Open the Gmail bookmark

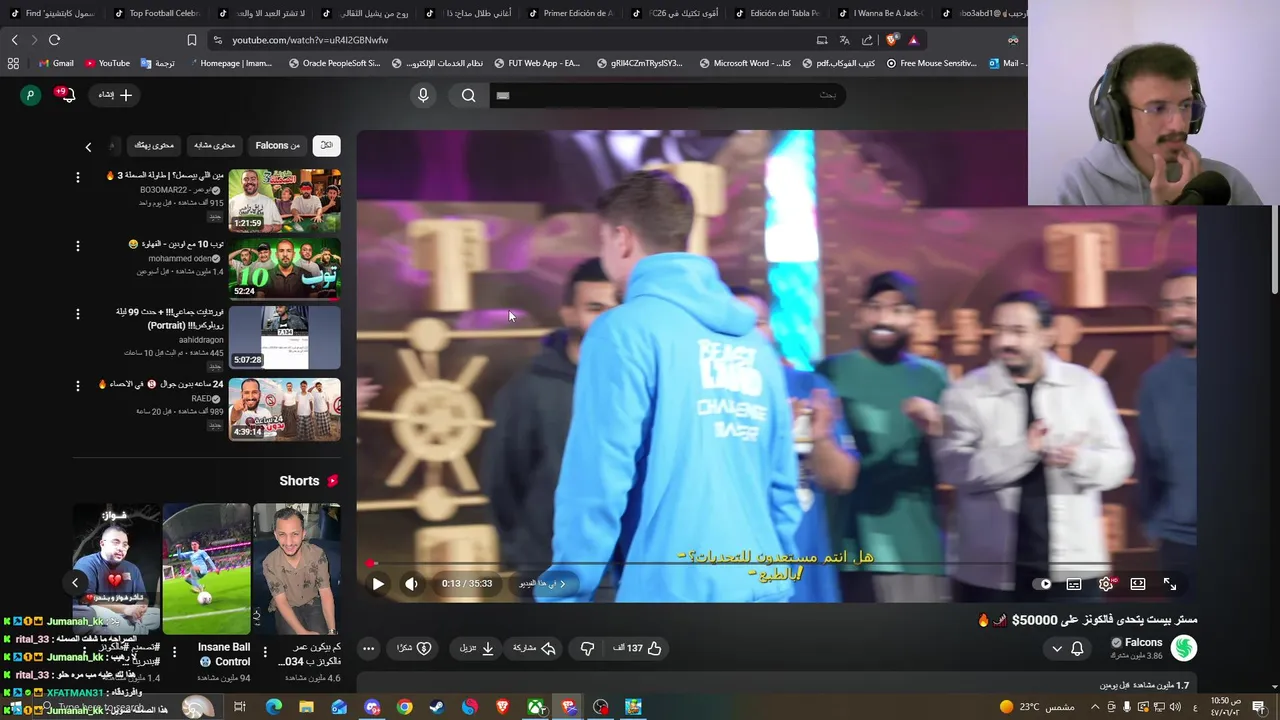(x=55, y=63)
